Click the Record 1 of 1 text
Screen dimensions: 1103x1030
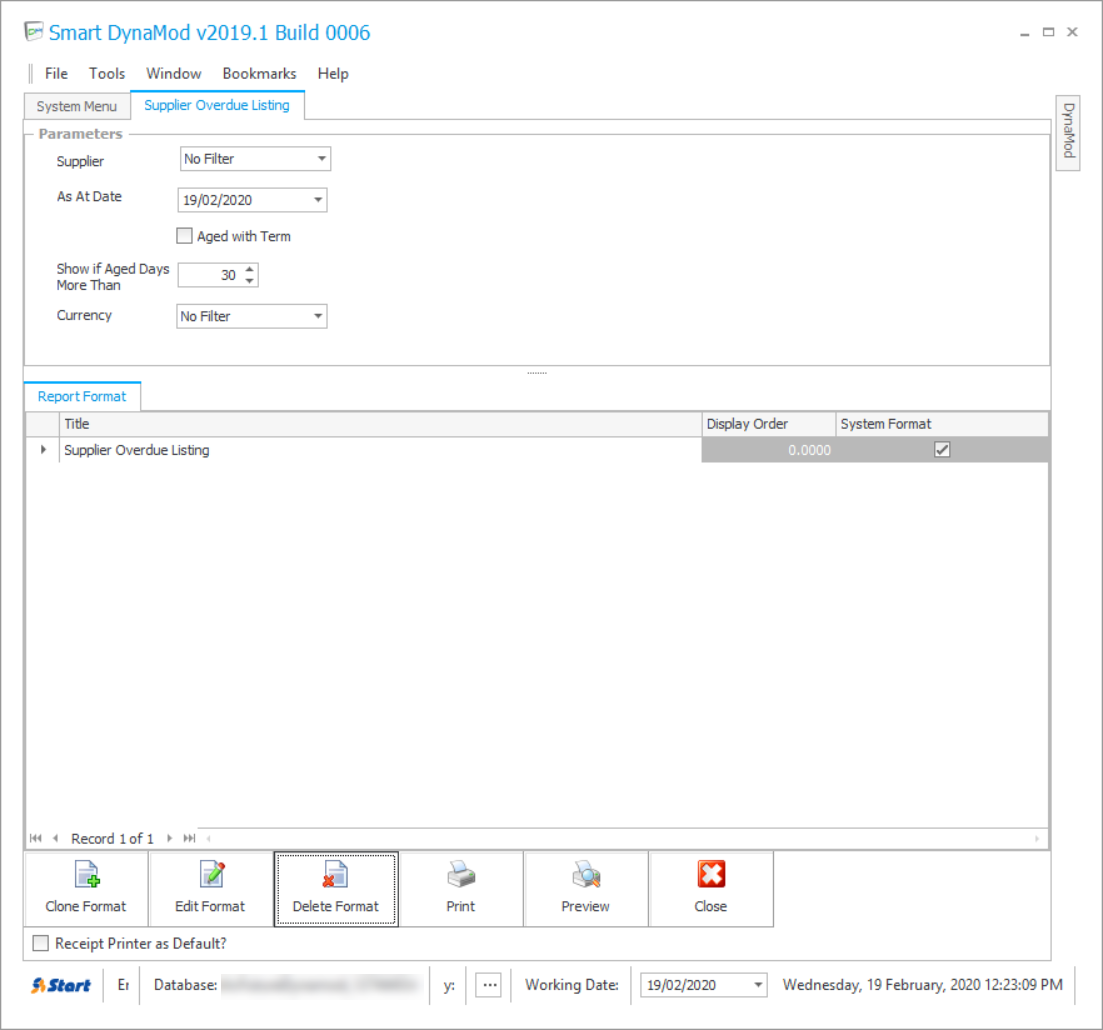click(112, 838)
